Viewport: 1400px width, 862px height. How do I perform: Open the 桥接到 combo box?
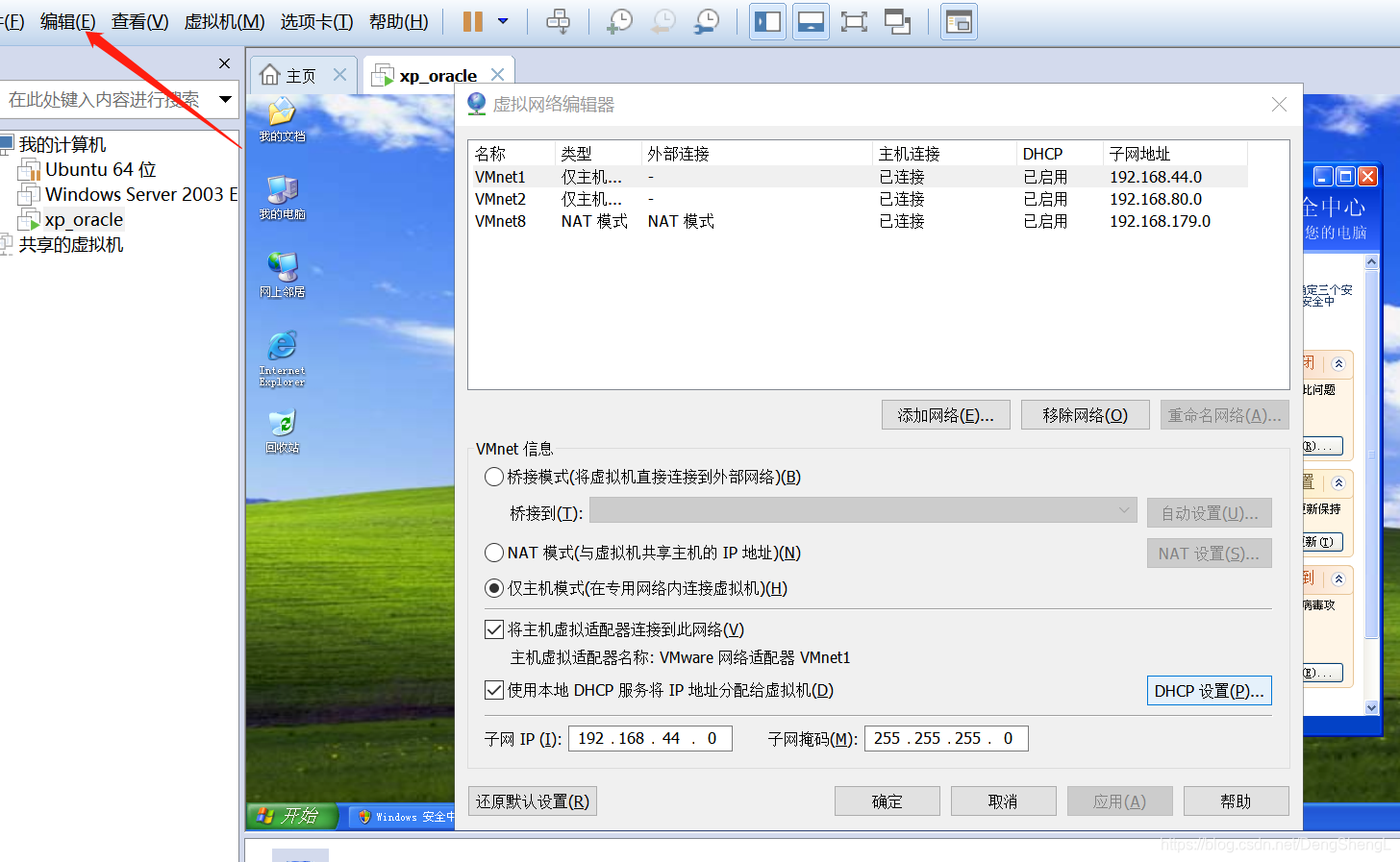click(863, 510)
